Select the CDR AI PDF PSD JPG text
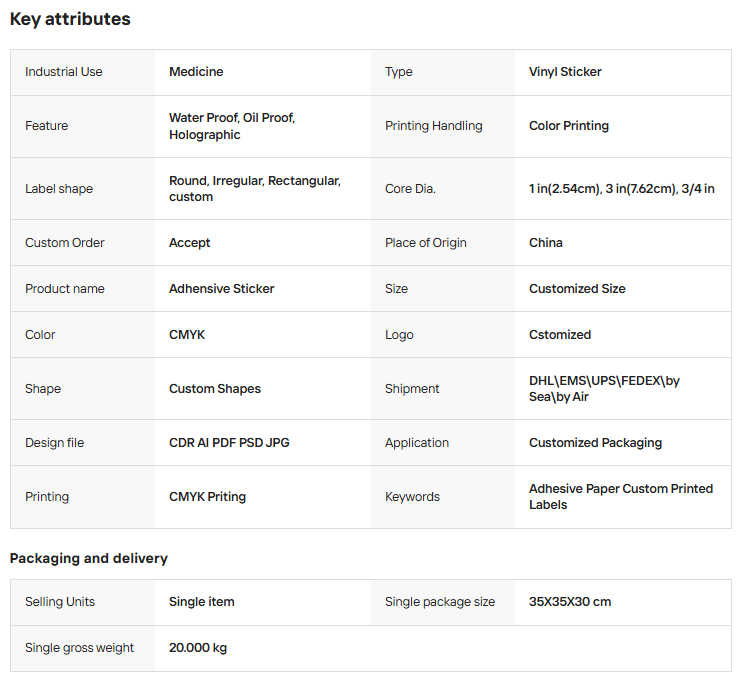The image size is (741, 682). [229, 443]
